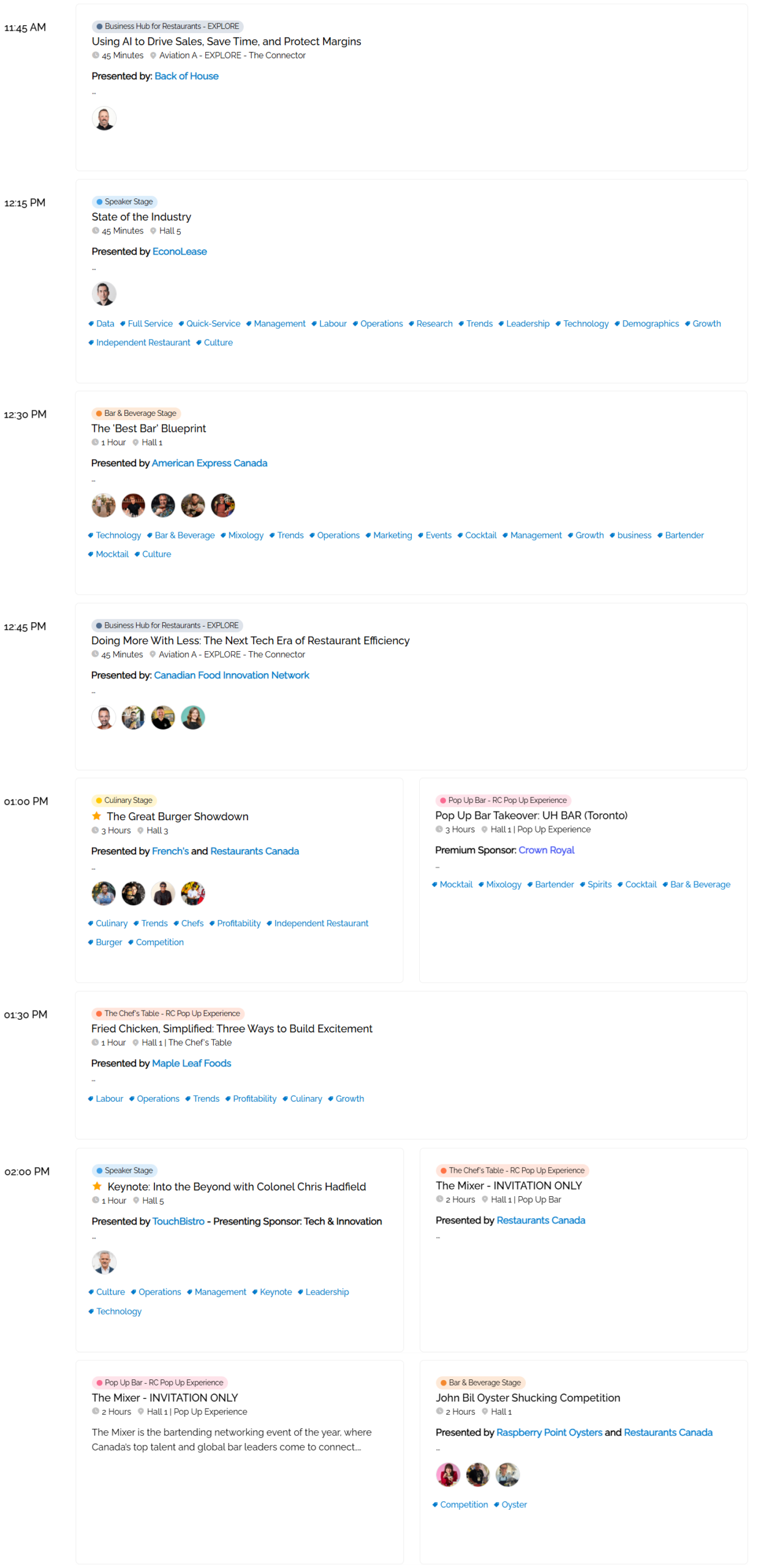Click the star icon next to the Keynote title

point(97,1186)
